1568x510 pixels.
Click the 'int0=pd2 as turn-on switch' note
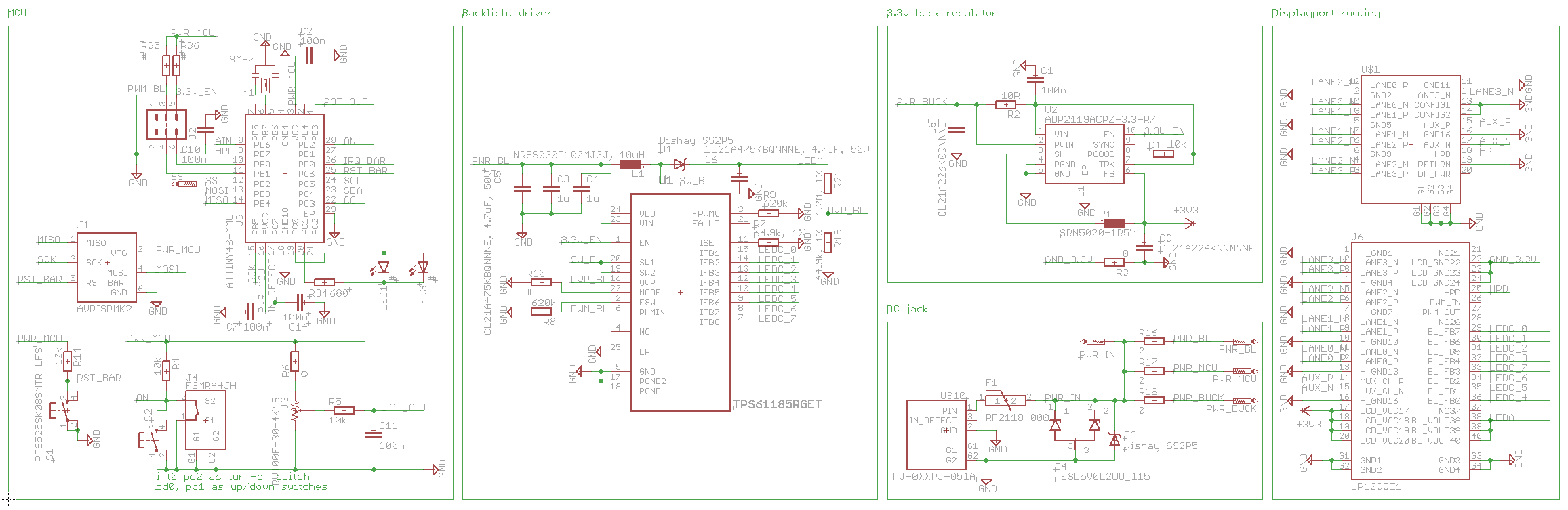[232, 476]
